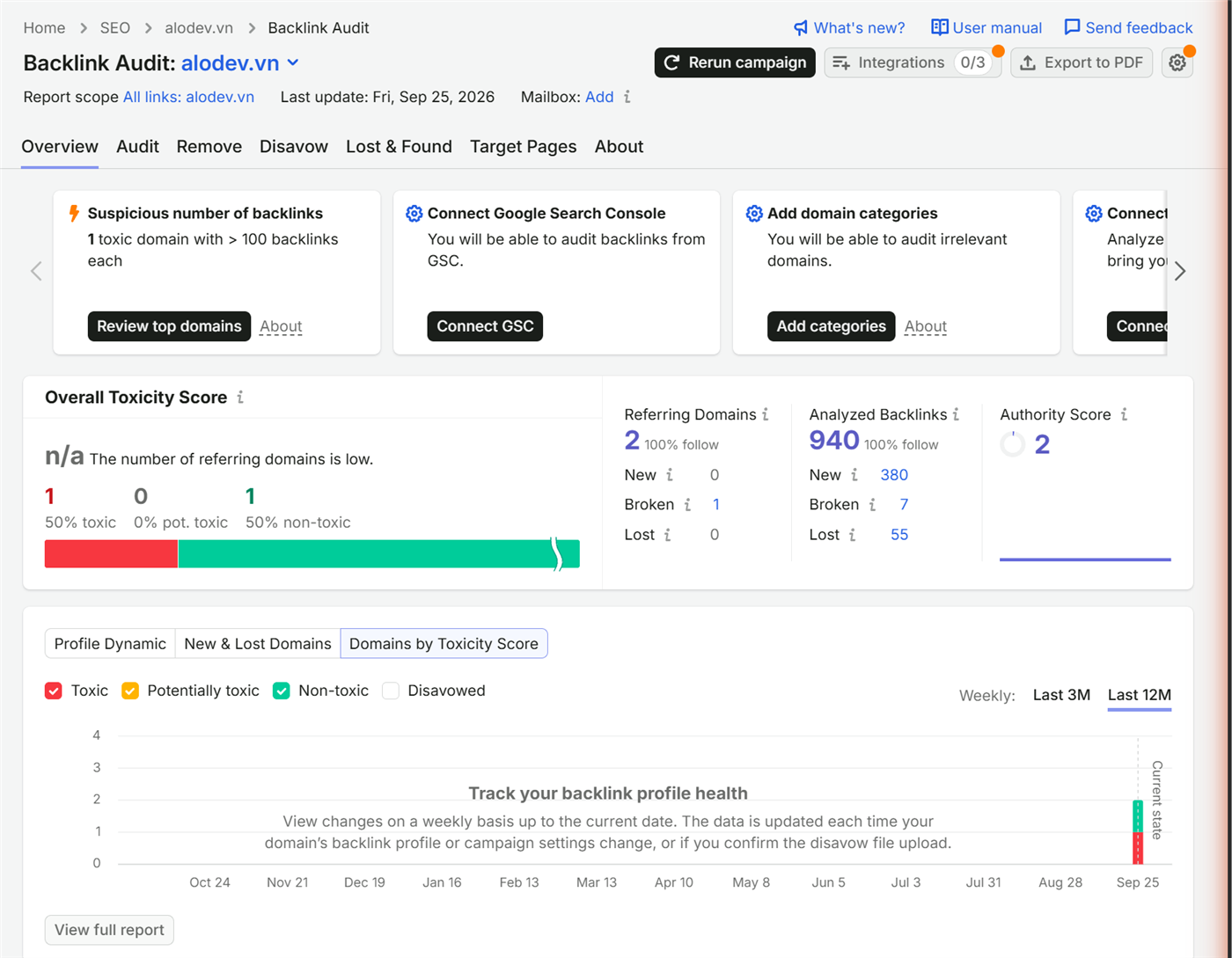This screenshot has height=958, width=1232.
Task: Click the Add categories button
Action: point(832,326)
